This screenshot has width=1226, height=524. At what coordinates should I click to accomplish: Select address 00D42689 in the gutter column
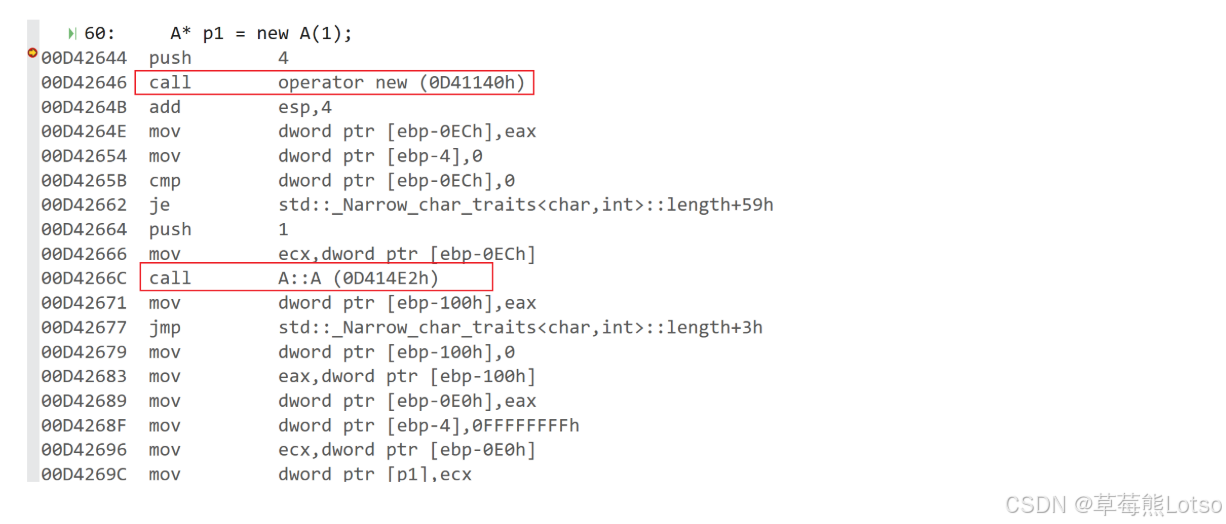coord(84,401)
